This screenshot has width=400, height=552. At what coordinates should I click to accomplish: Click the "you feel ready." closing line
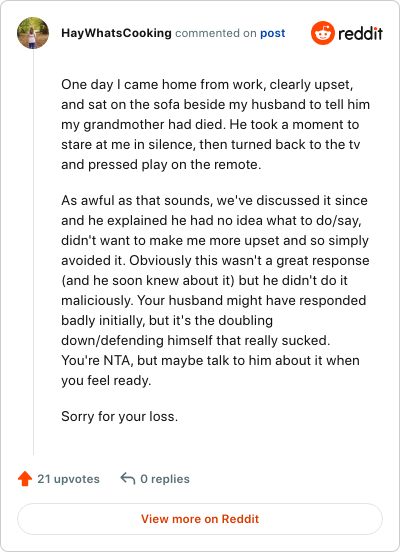[106, 381]
